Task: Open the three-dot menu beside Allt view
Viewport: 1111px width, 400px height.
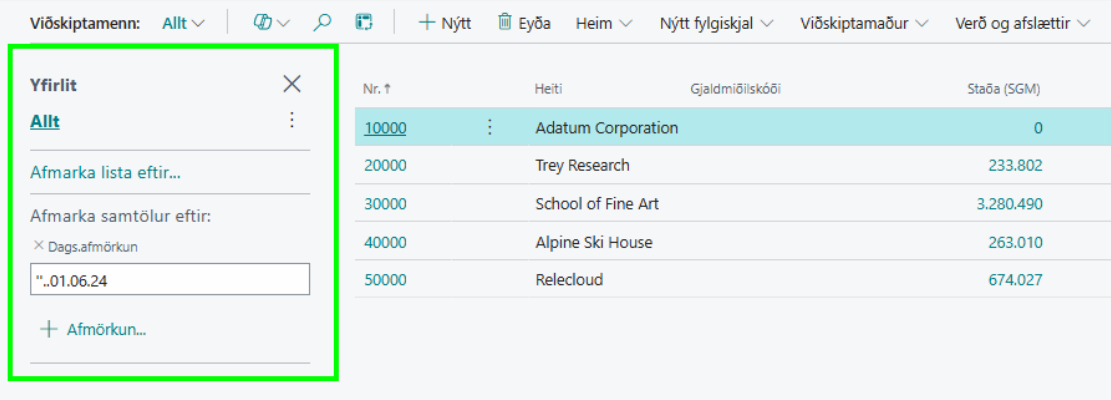Action: [292, 120]
